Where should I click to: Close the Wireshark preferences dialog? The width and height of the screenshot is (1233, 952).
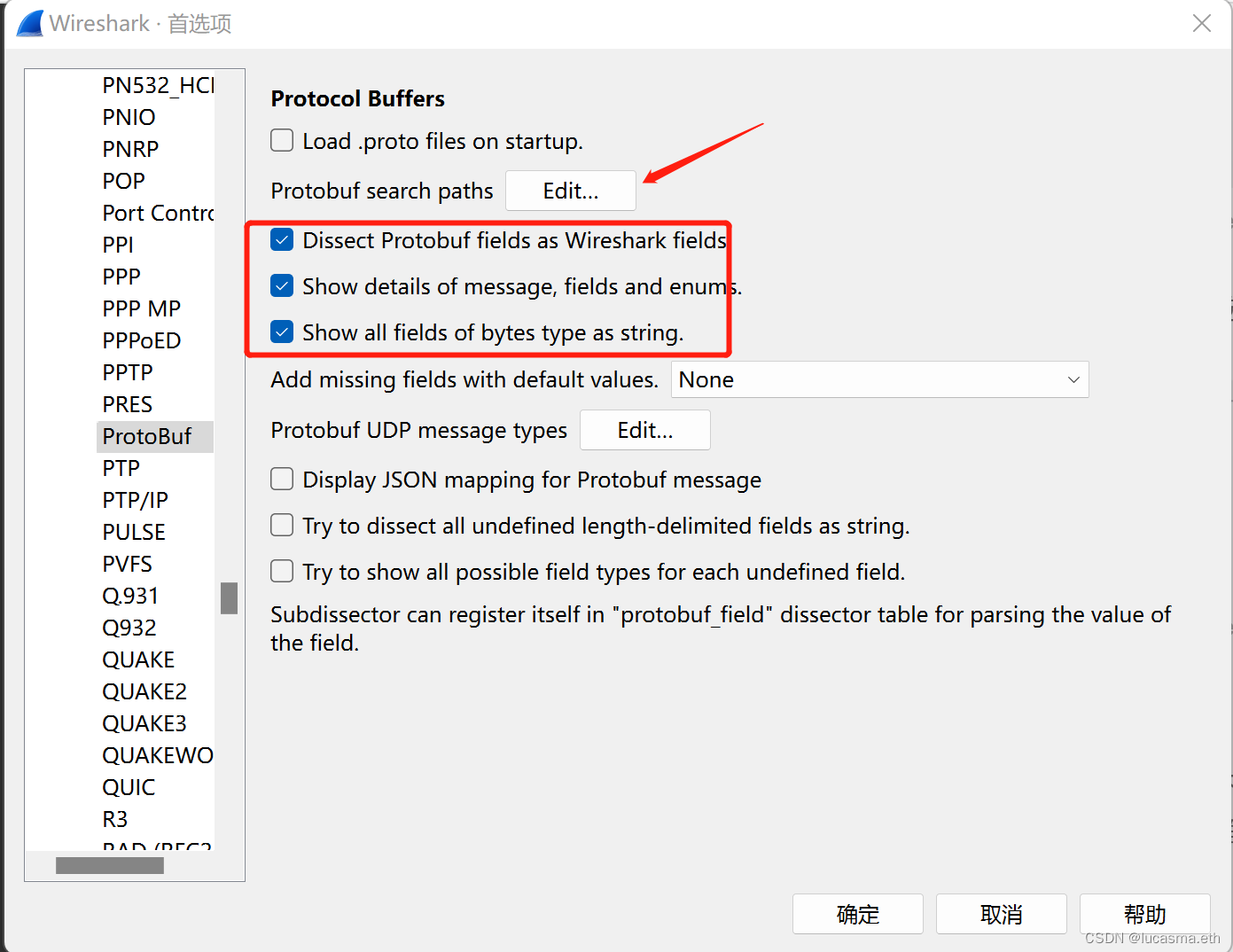[x=1202, y=23]
